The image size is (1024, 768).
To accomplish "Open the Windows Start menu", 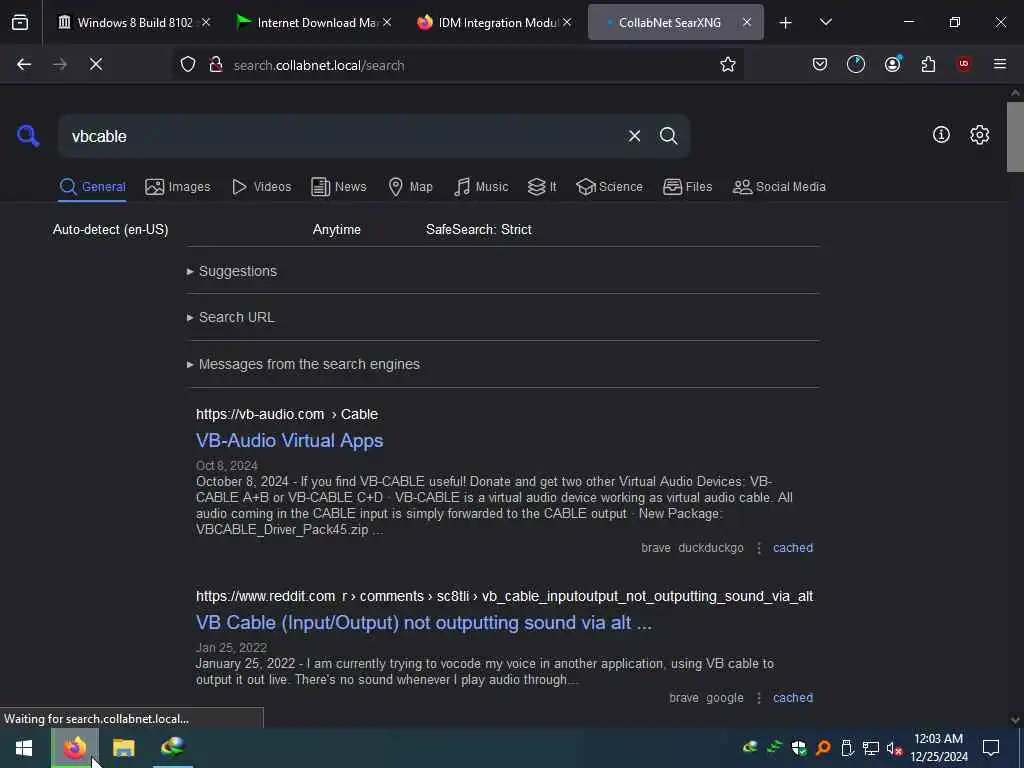I will tap(24, 748).
